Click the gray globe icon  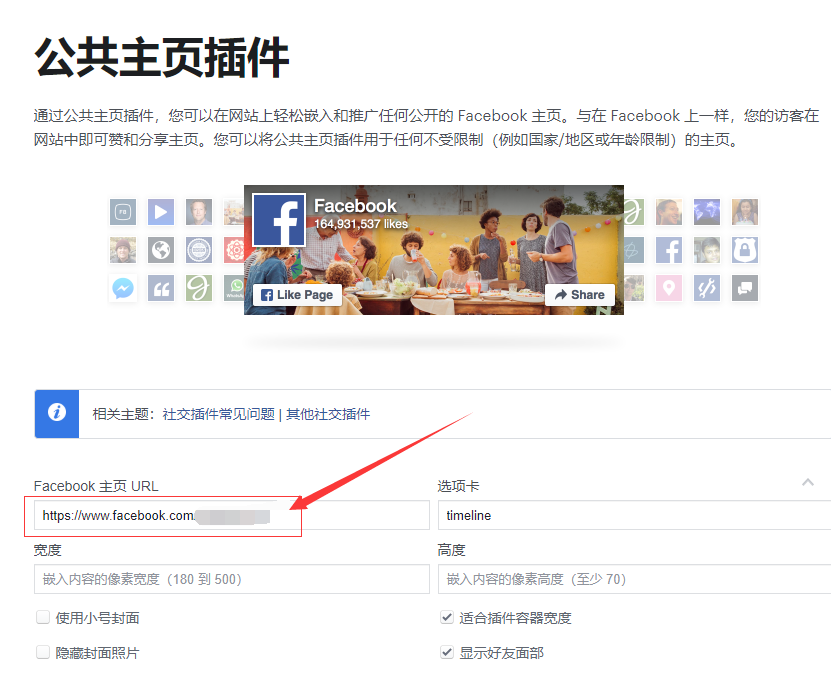coord(161,250)
